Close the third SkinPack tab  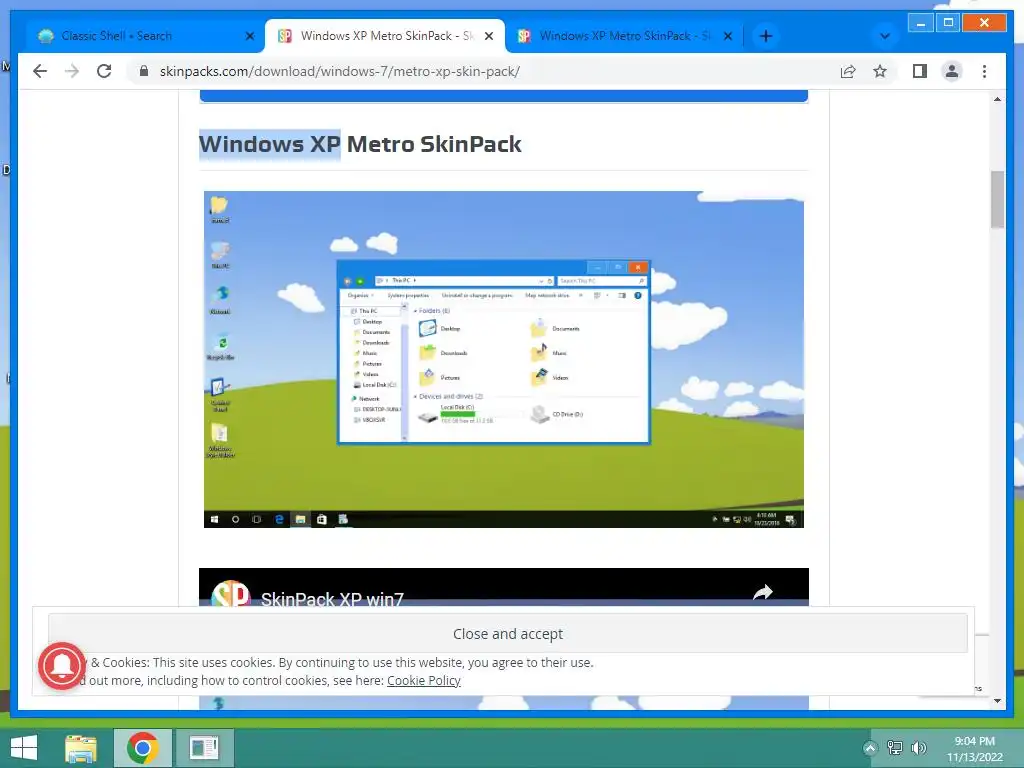click(x=728, y=36)
